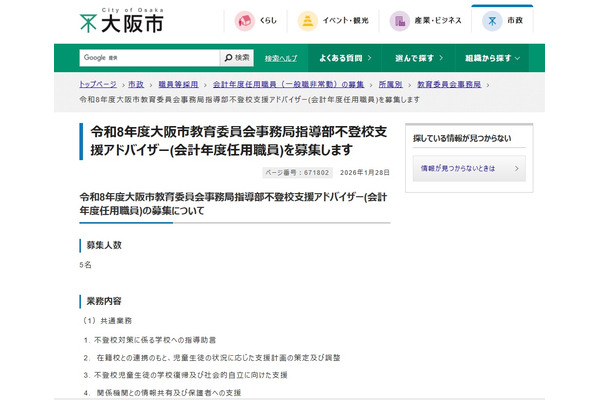600x400 pixels.
Task: Open 会計年度任用職員（一般職非常勤）の募集 breadcrumb
Action: (x=289, y=84)
